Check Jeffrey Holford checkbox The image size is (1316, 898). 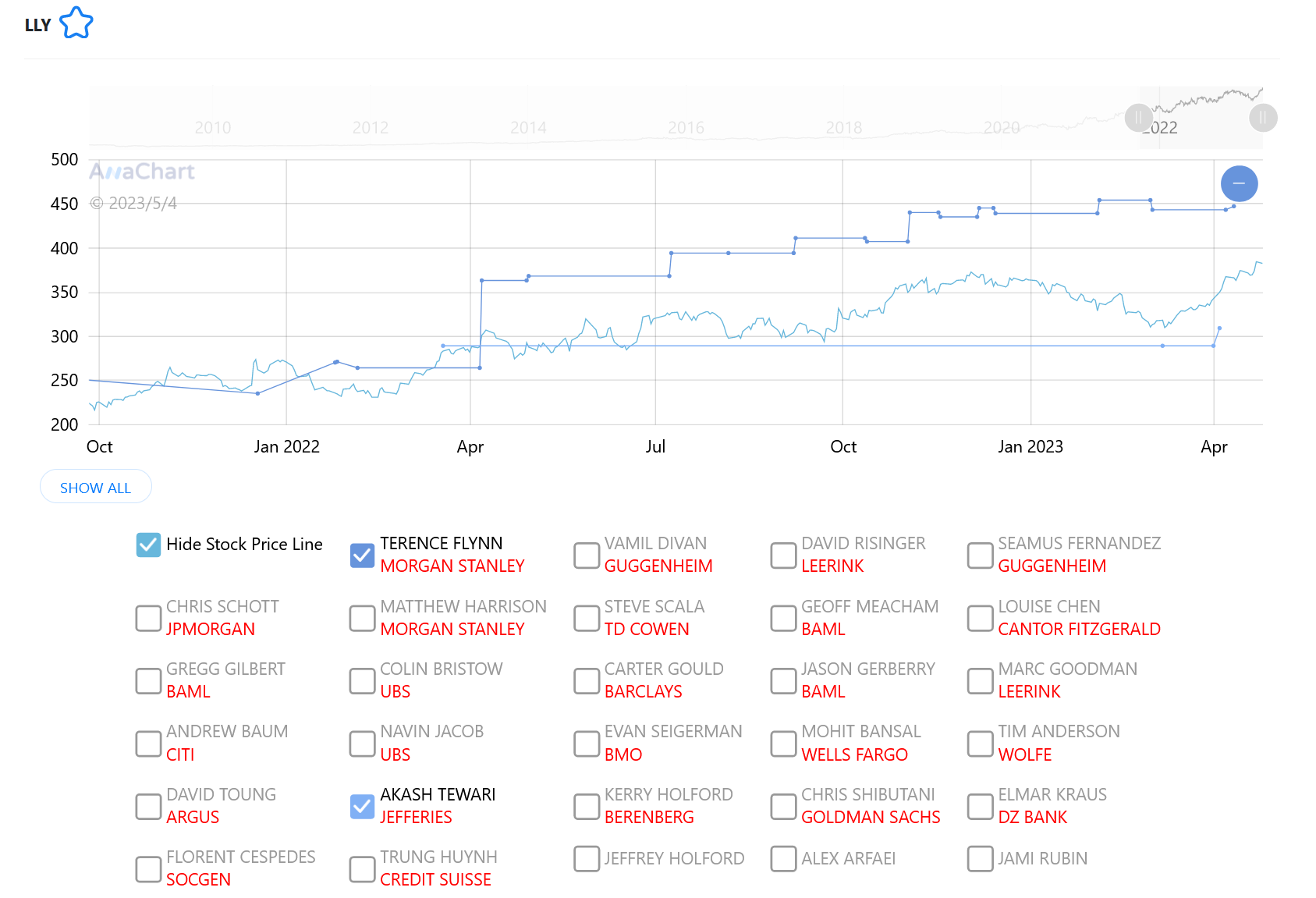tap(587, 858)
